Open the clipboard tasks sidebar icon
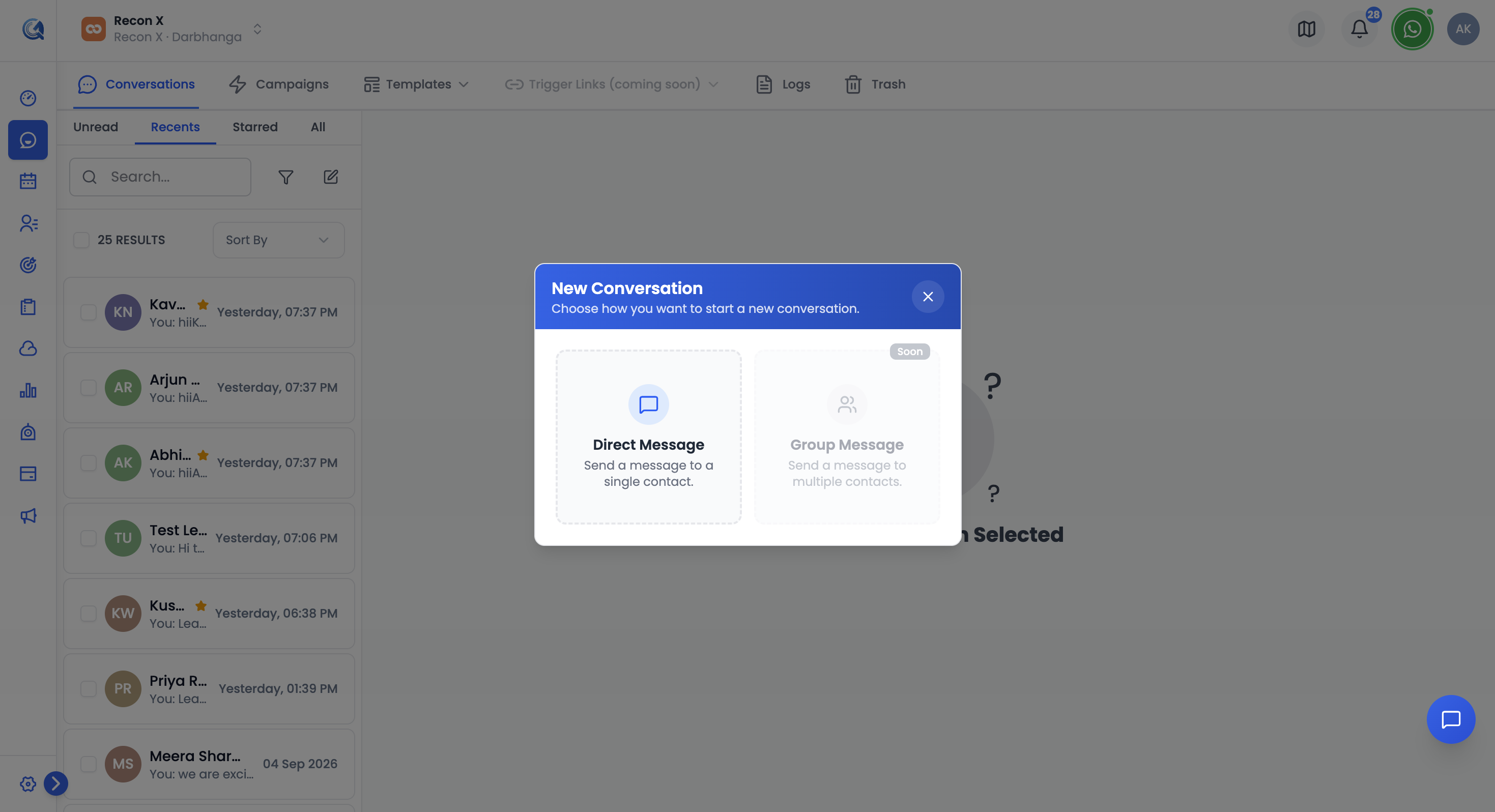The width and height of the screenshot is (1495, 812). coord(28,306)
